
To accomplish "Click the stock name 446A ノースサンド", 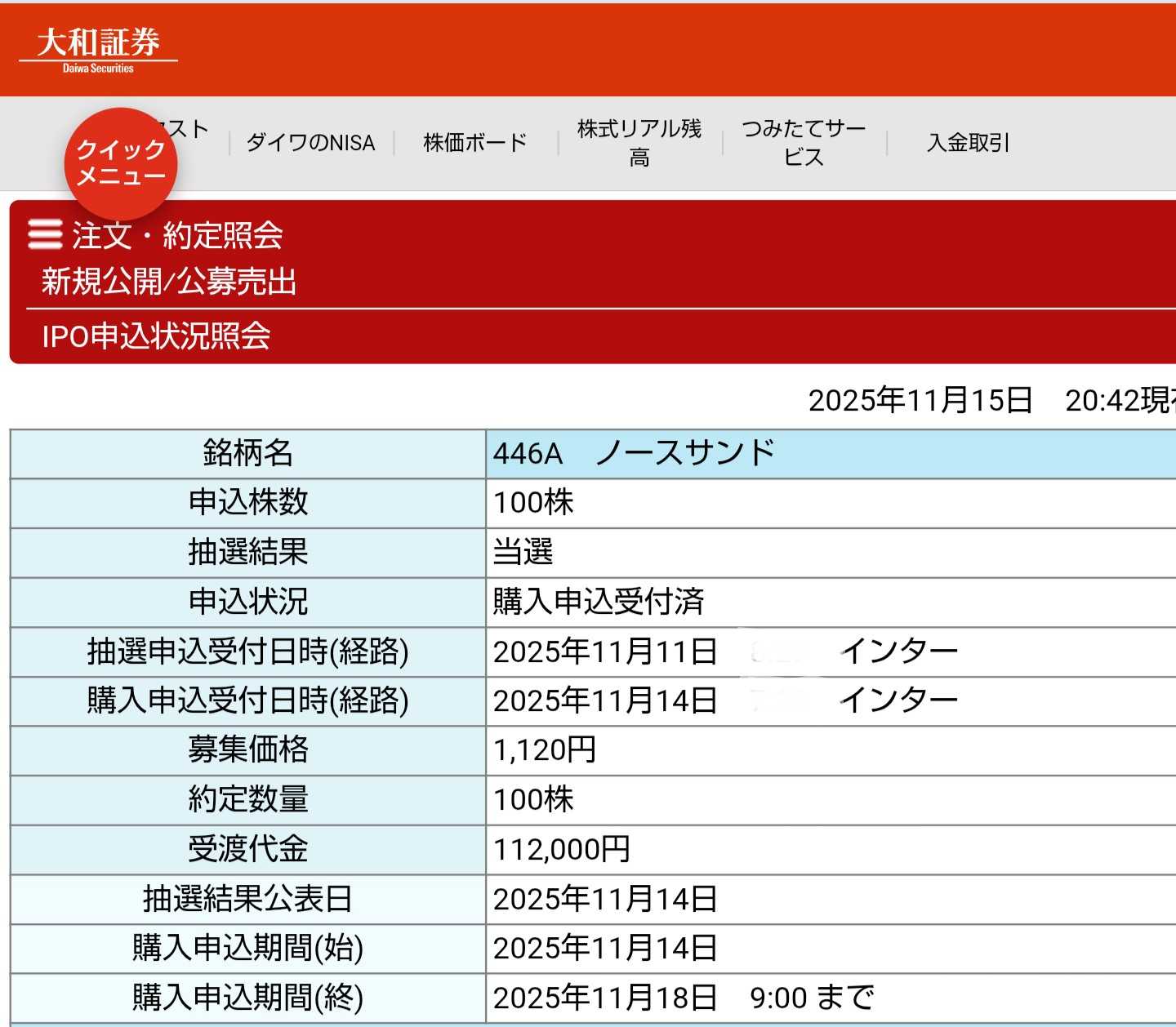I will click(x=634, y=453).
